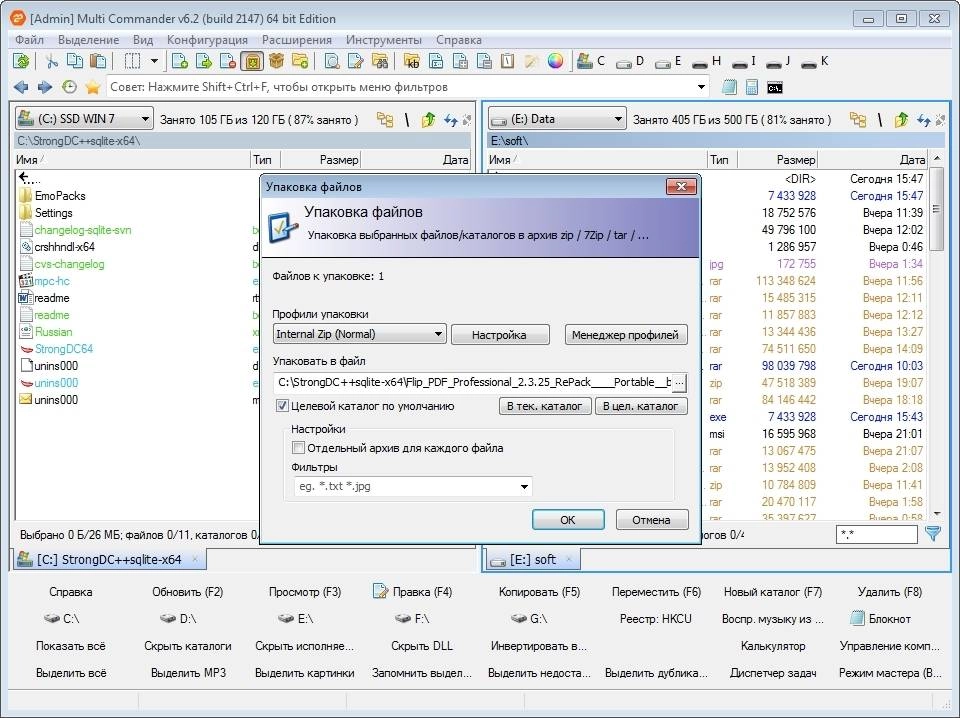Click the delete file icon with red mark

coord(228,61)
